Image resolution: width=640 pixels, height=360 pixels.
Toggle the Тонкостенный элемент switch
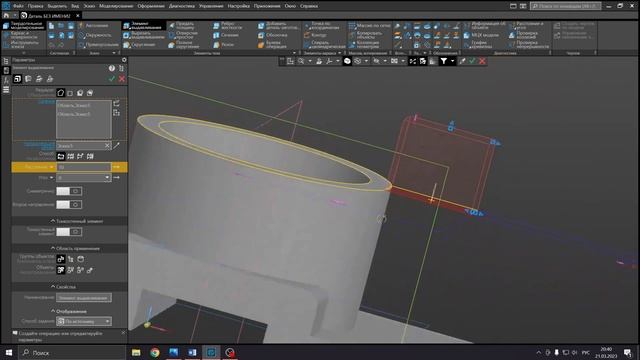(69, 232)
